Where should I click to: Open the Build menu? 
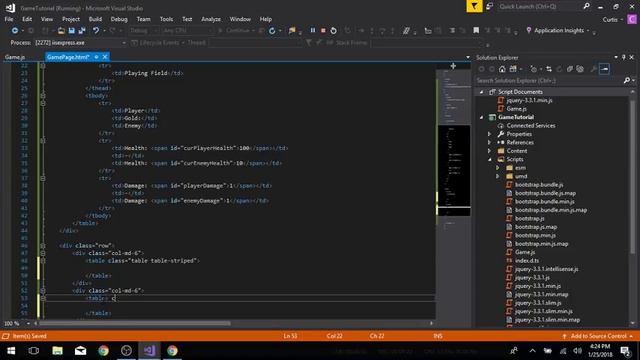point(95,19)
